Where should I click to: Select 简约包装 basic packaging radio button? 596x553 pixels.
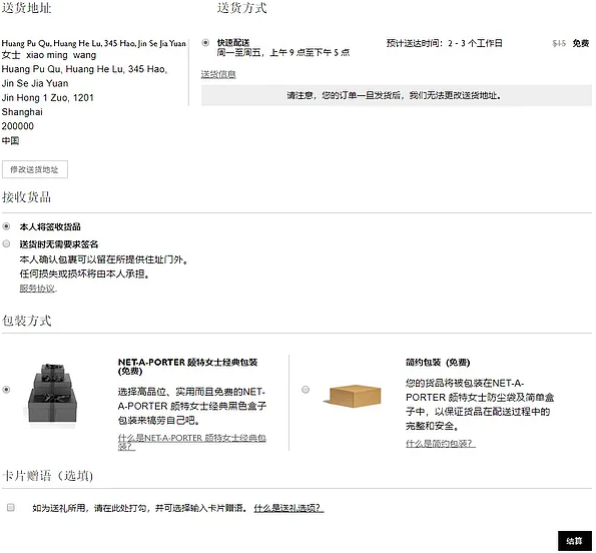(305, 390)
